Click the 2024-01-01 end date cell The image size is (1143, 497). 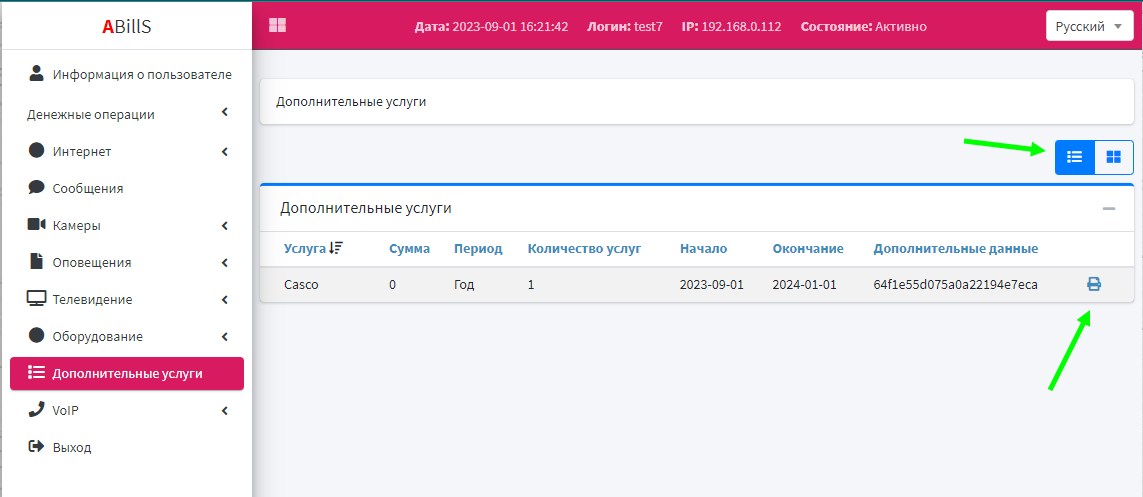[804, 285]
